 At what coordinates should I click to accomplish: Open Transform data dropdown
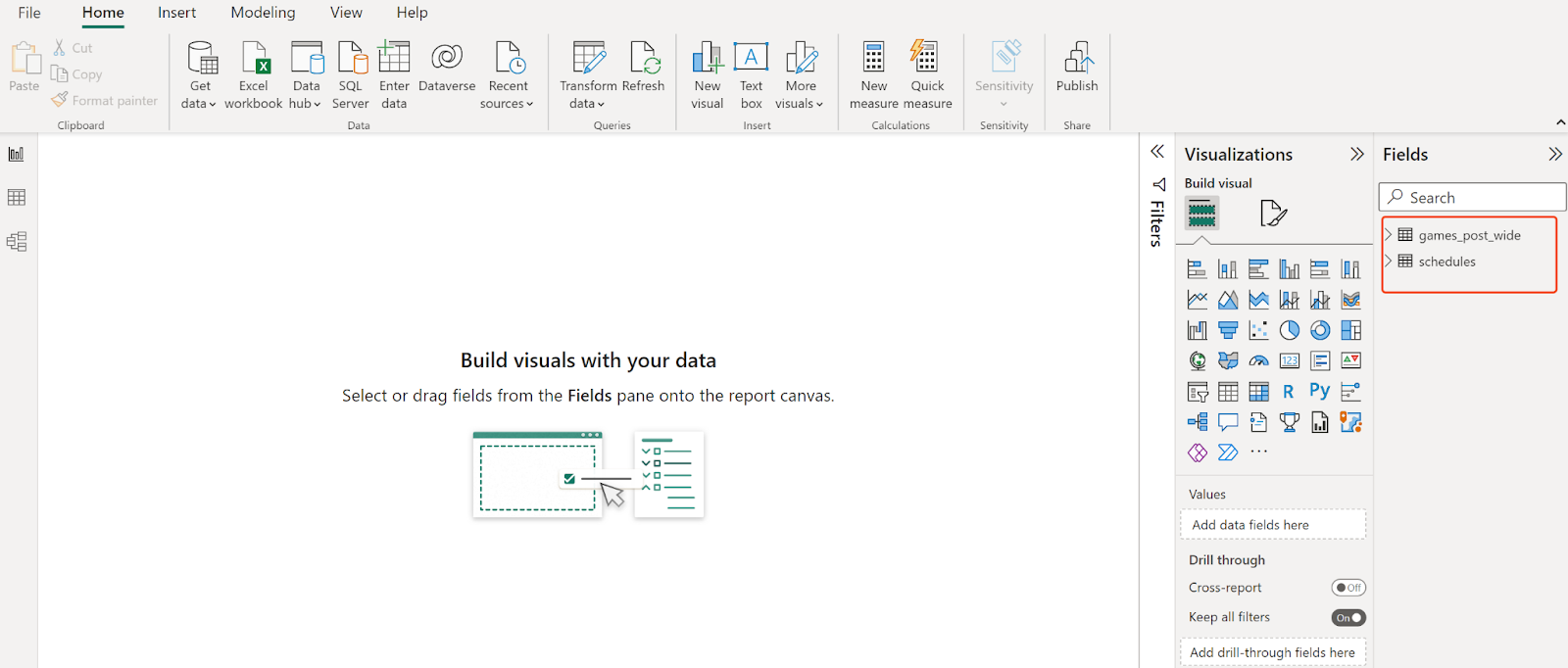pyautogui.click(x=588, y=74)
